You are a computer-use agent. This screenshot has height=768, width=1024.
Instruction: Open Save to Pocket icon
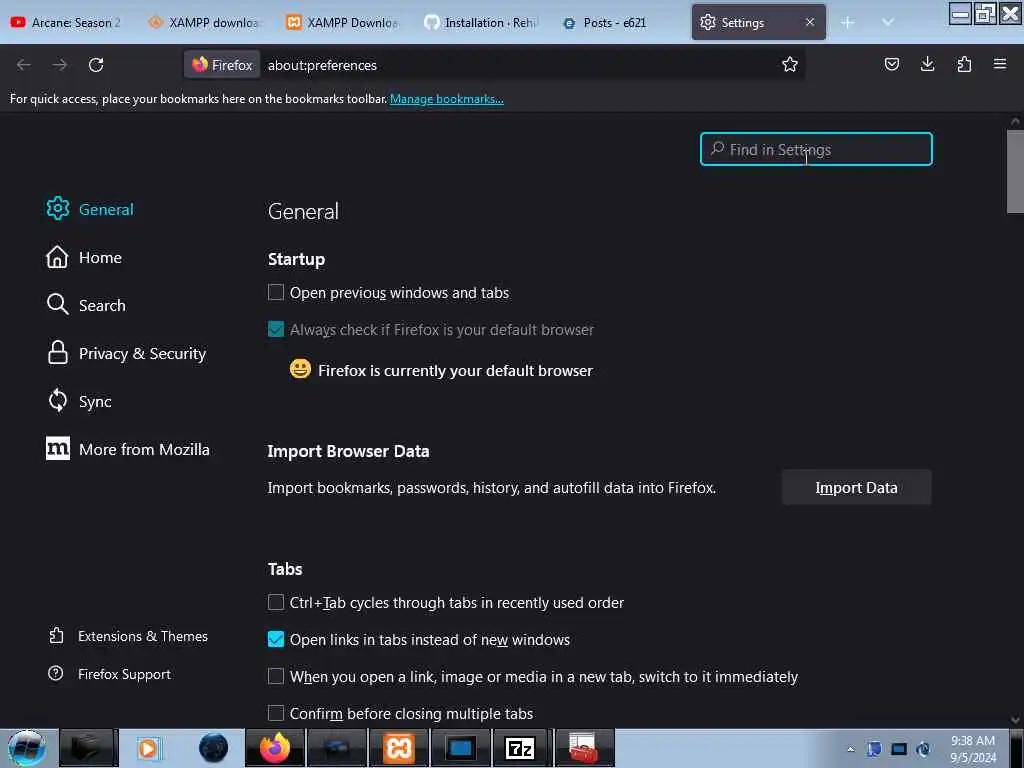coord(891,64)
